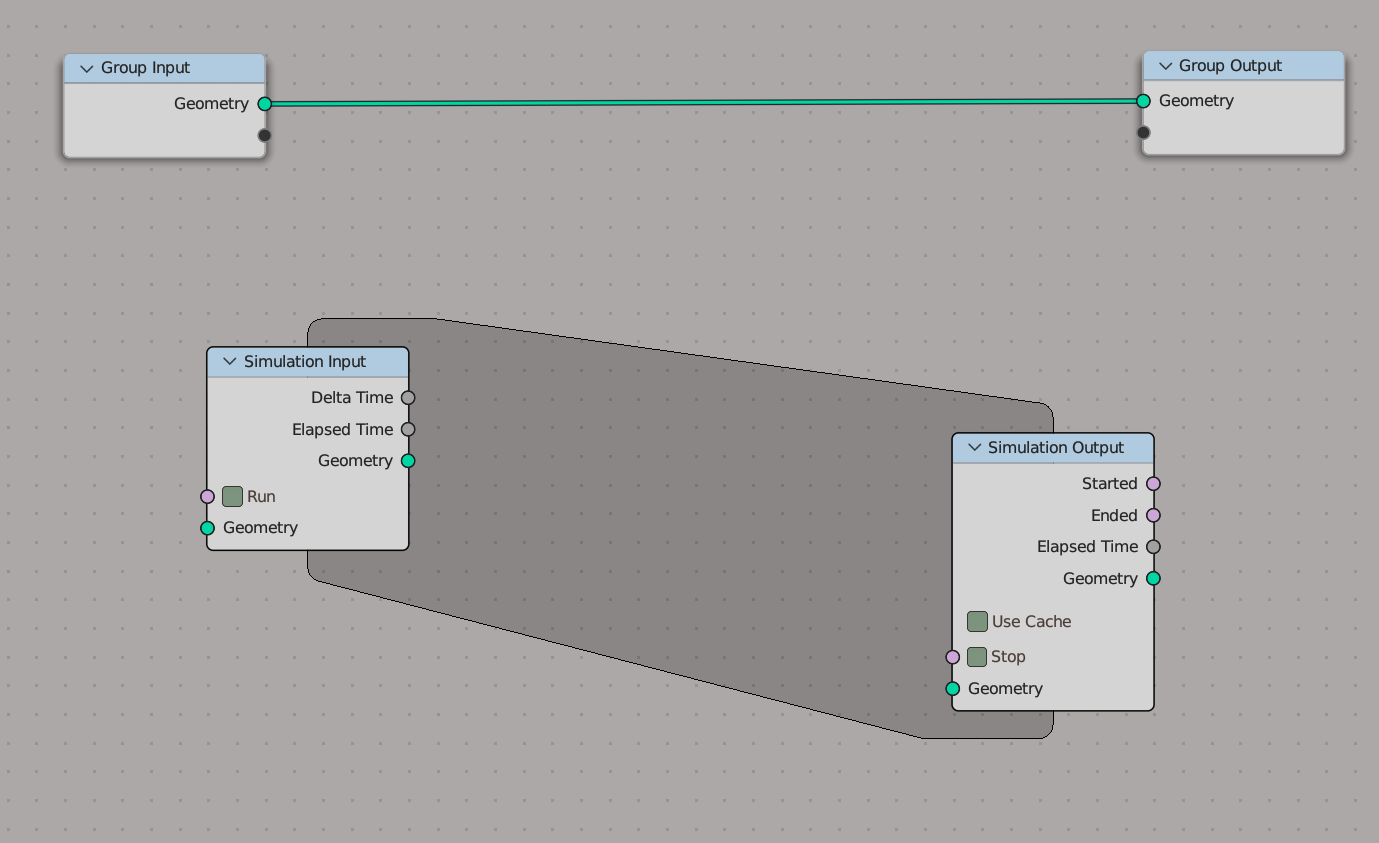Select the Group Output node header

pyautogui.click(x=1244, y=66)
